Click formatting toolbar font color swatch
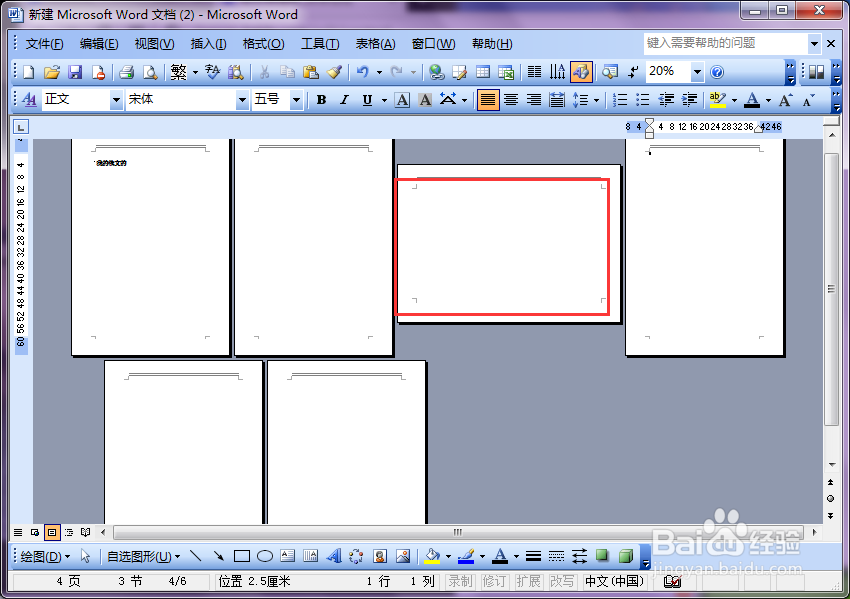The image size is (850, 599). click(752, 100)
